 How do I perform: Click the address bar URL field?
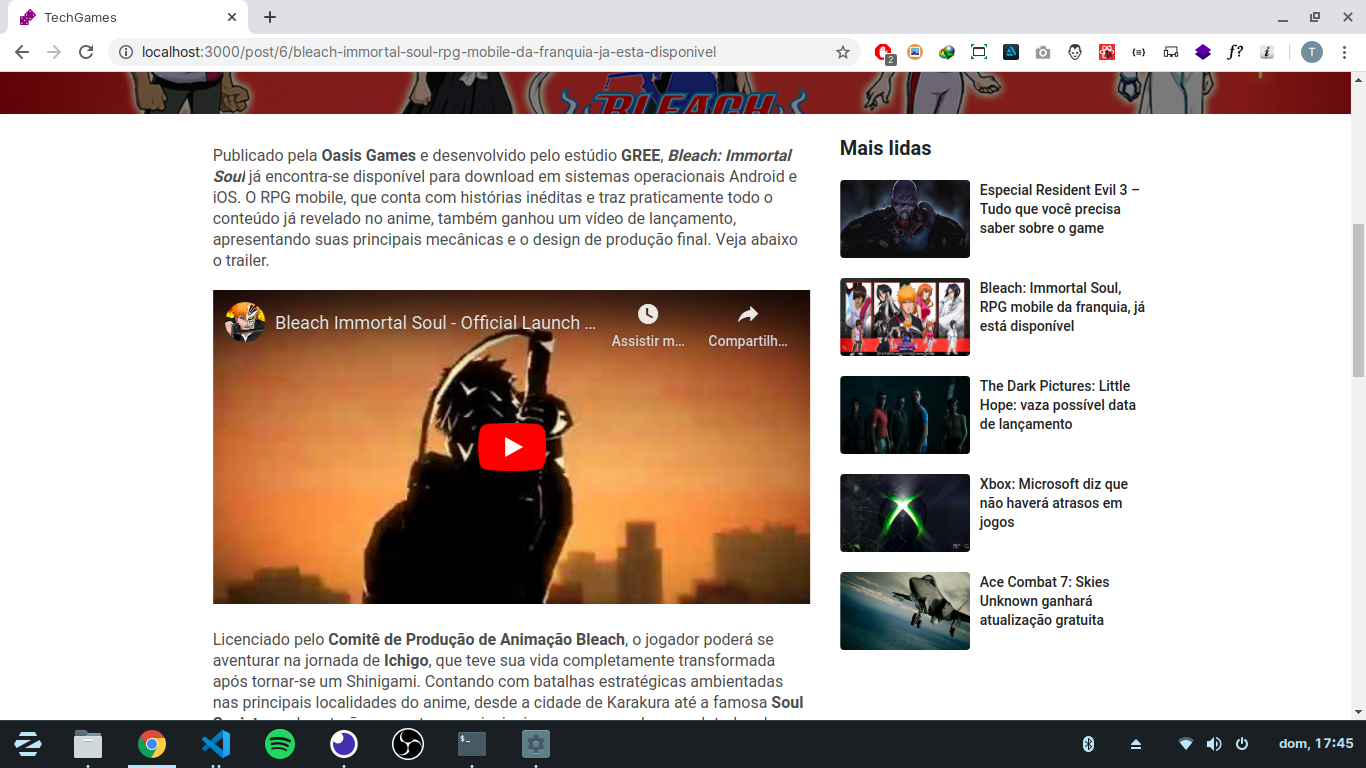[x=484, y=52]
